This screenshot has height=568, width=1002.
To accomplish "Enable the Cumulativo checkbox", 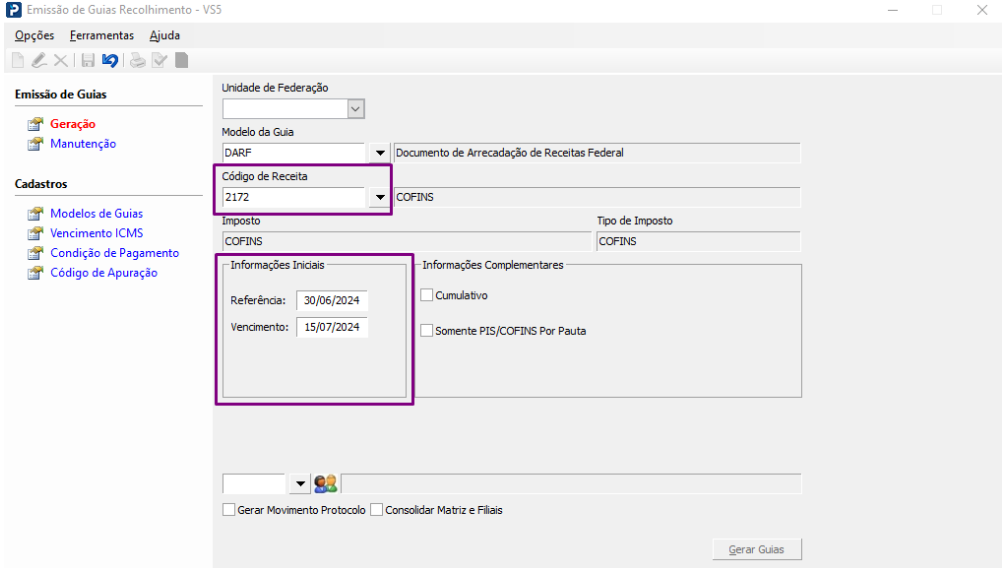I will (428, 295).
